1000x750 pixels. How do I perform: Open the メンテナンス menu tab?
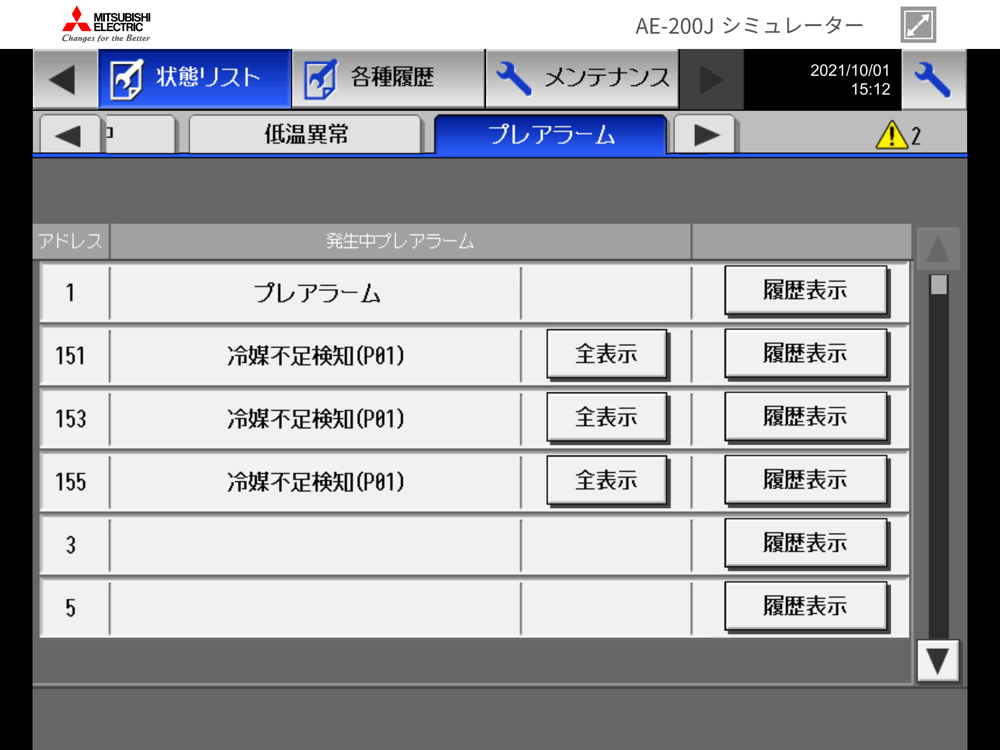(582, 79)
